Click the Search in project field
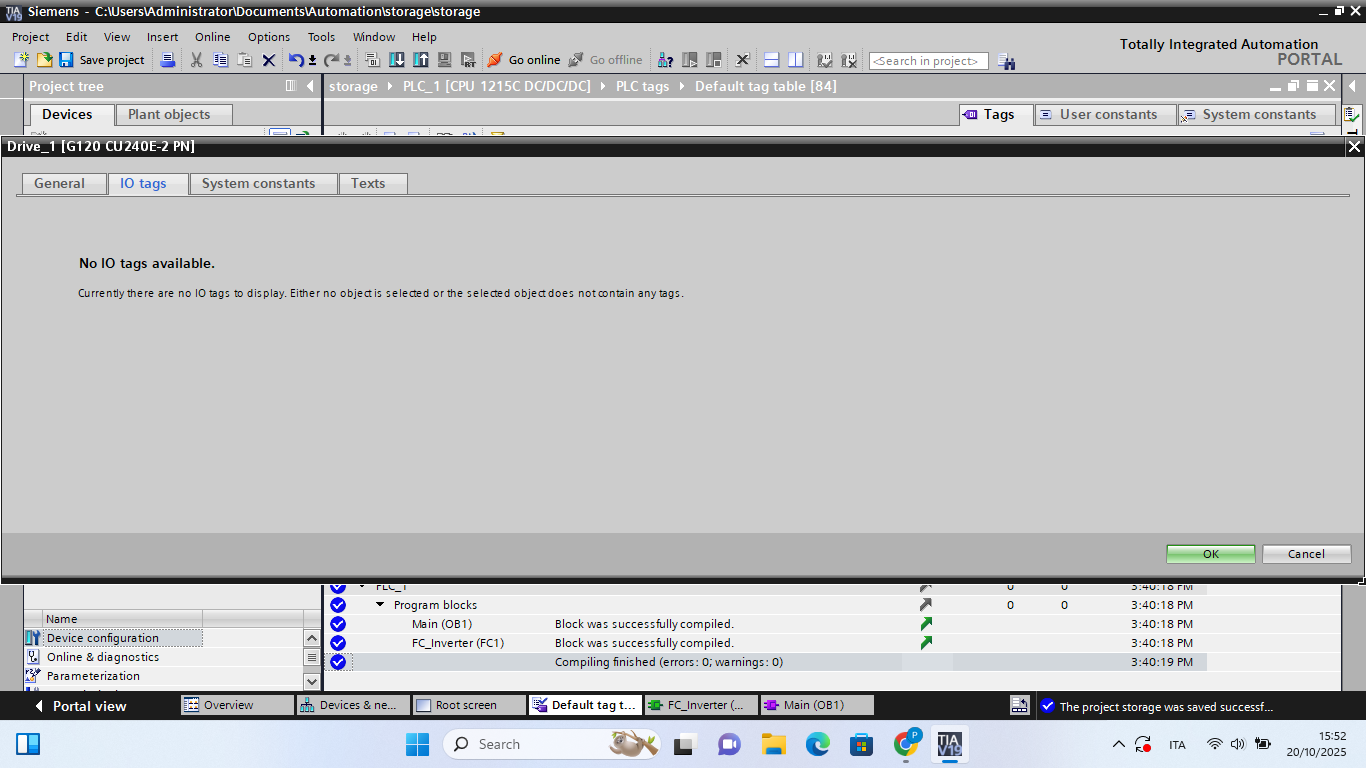This screenshot has width=1366, height=768. (927, 61)
